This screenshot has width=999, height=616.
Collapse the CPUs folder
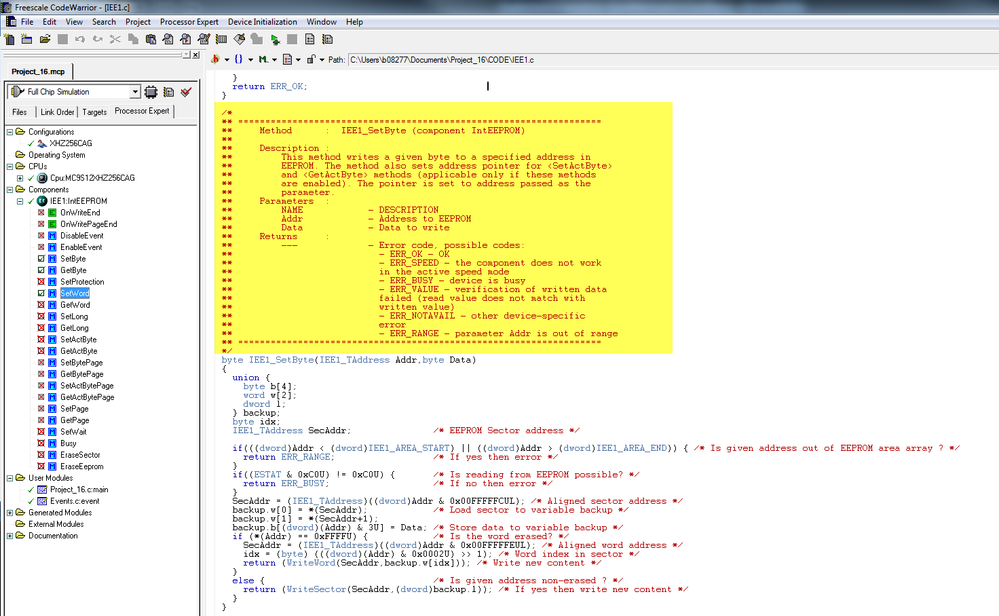coord(10,166)
